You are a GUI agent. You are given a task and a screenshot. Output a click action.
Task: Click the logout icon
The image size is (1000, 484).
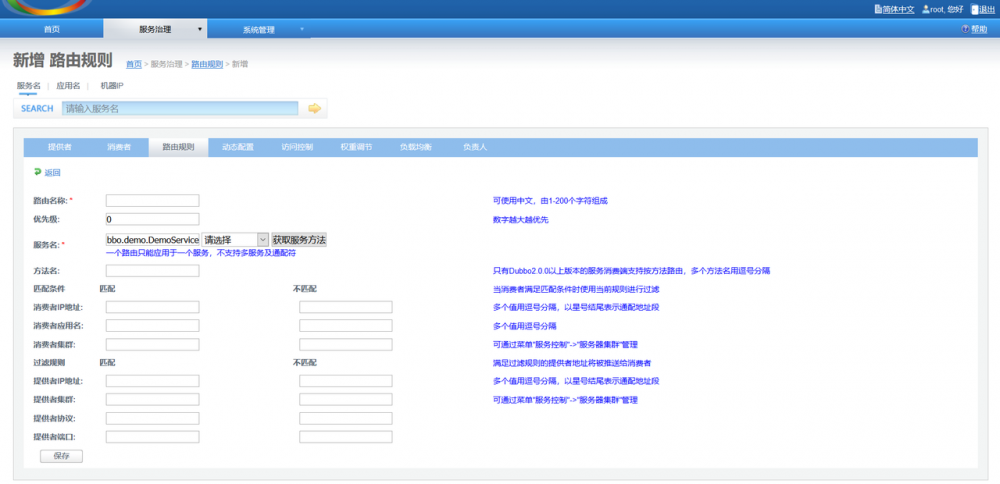(x=974, y=9)
